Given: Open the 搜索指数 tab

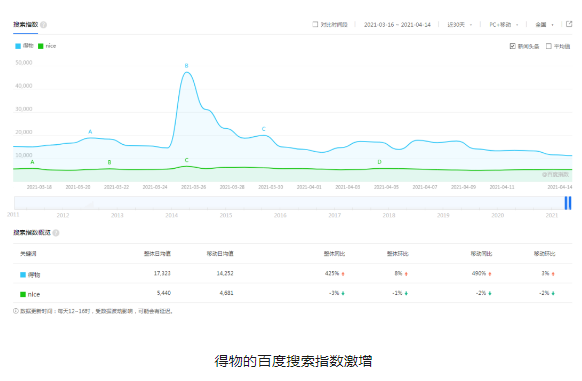Looking at the screenshot, I should pos(26,25).
